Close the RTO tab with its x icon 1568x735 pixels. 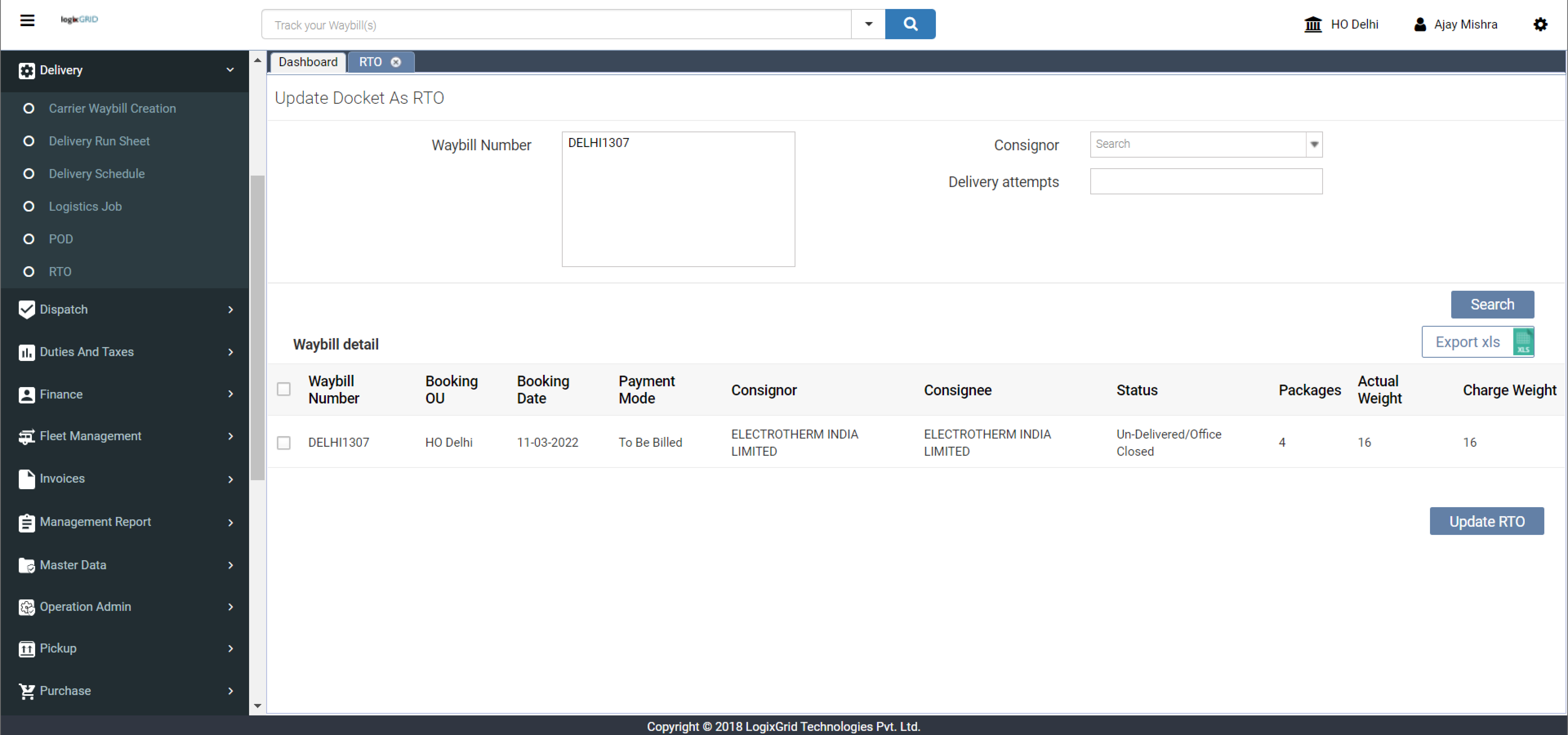point(396,62)
